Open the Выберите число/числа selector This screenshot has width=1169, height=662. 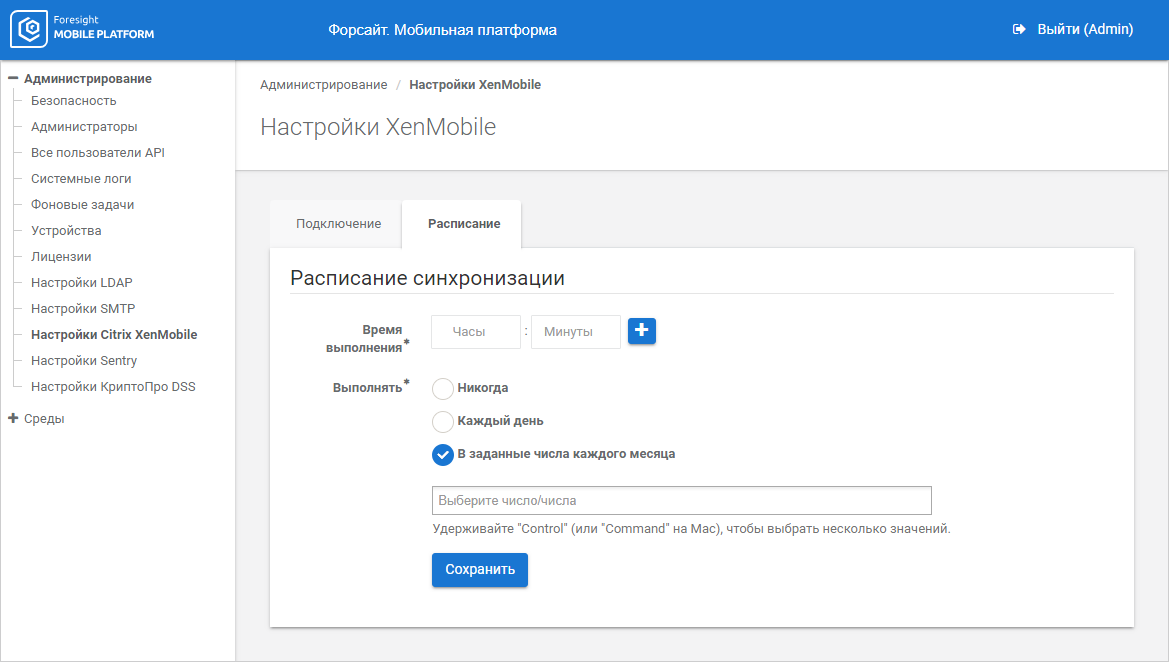point(681,500)
